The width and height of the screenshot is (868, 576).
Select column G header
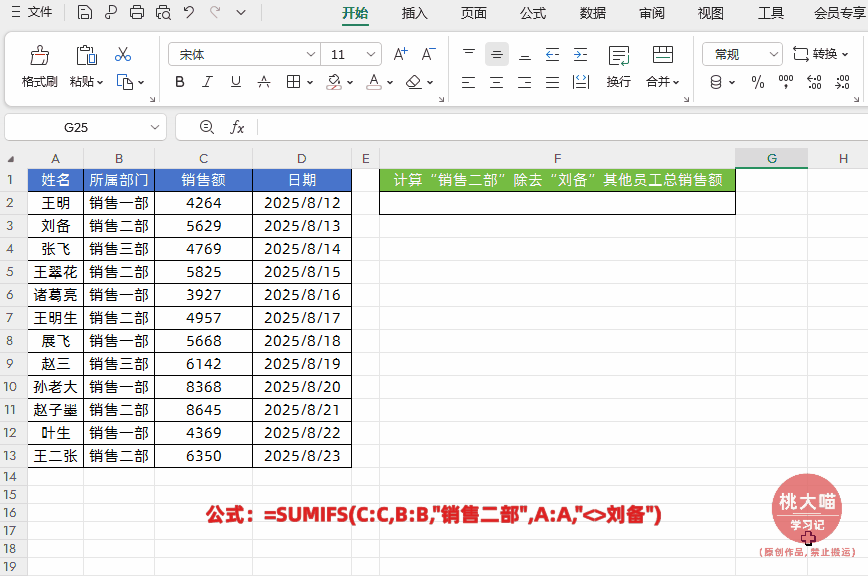click(772, 159)
